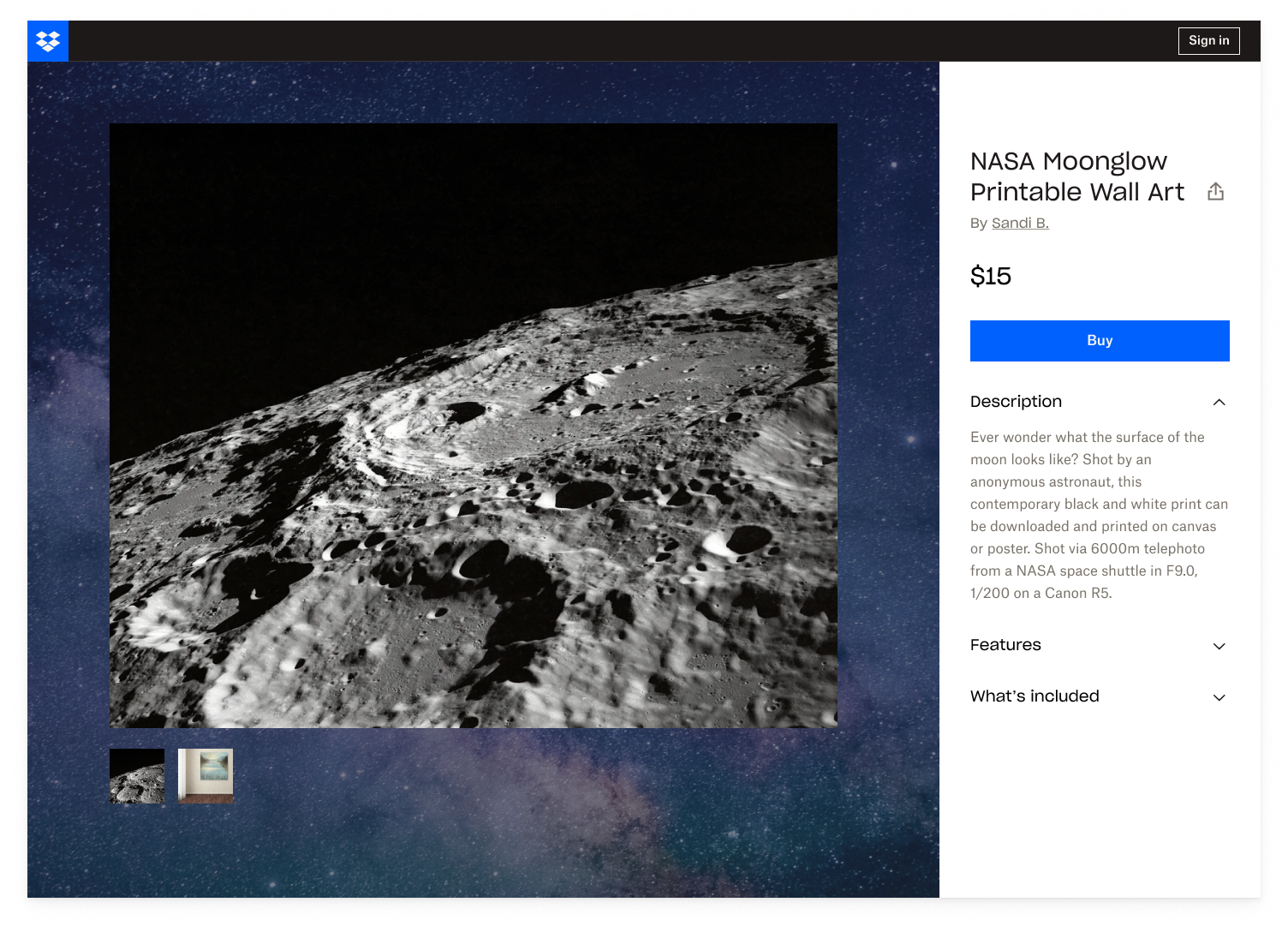This screenshot has height=932, width=1288.
Task: Click the NASA Moonglow Printable Wall Art title
Action: coord(1077,176)
